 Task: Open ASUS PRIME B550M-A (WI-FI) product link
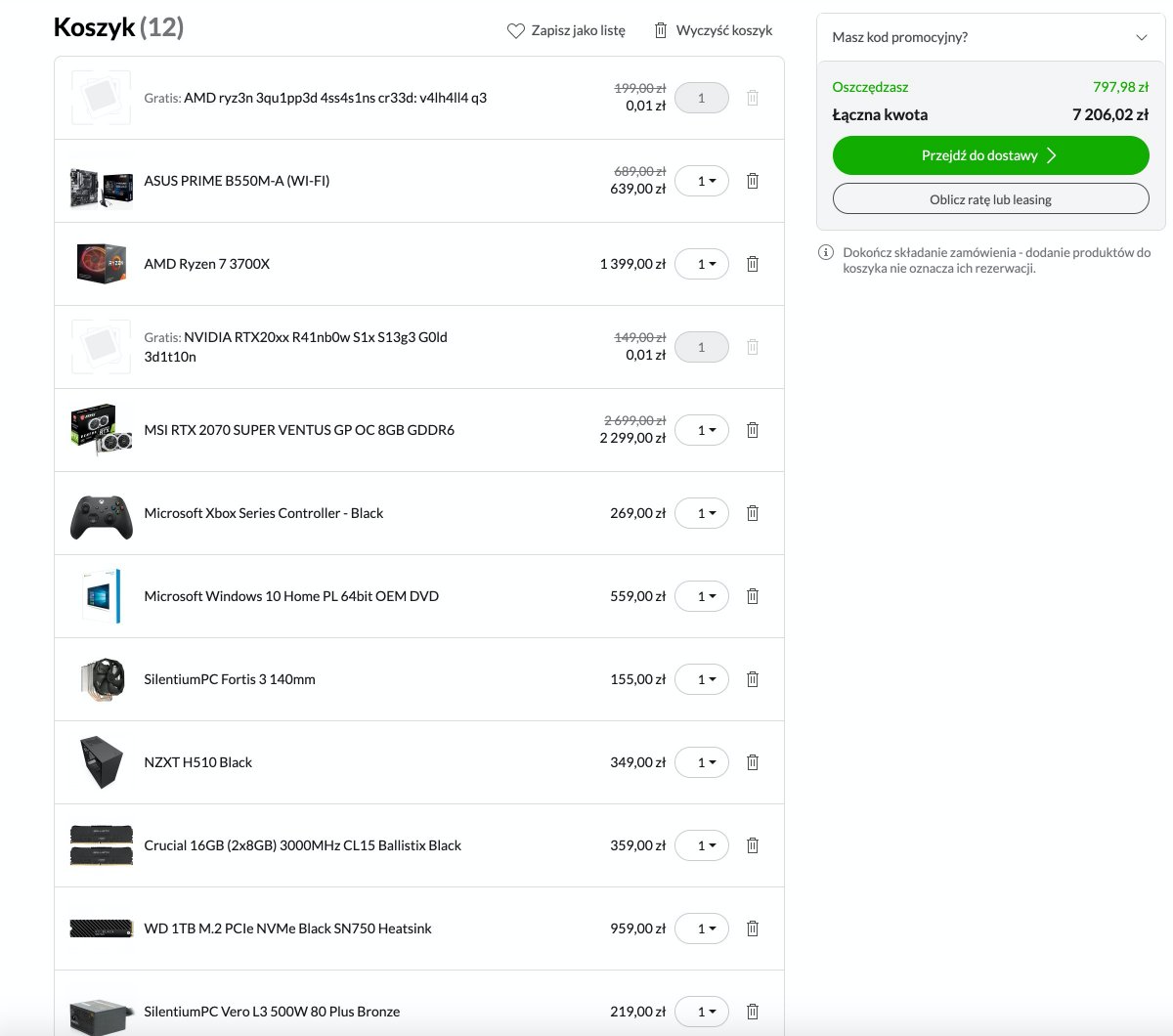pos(237,181)
